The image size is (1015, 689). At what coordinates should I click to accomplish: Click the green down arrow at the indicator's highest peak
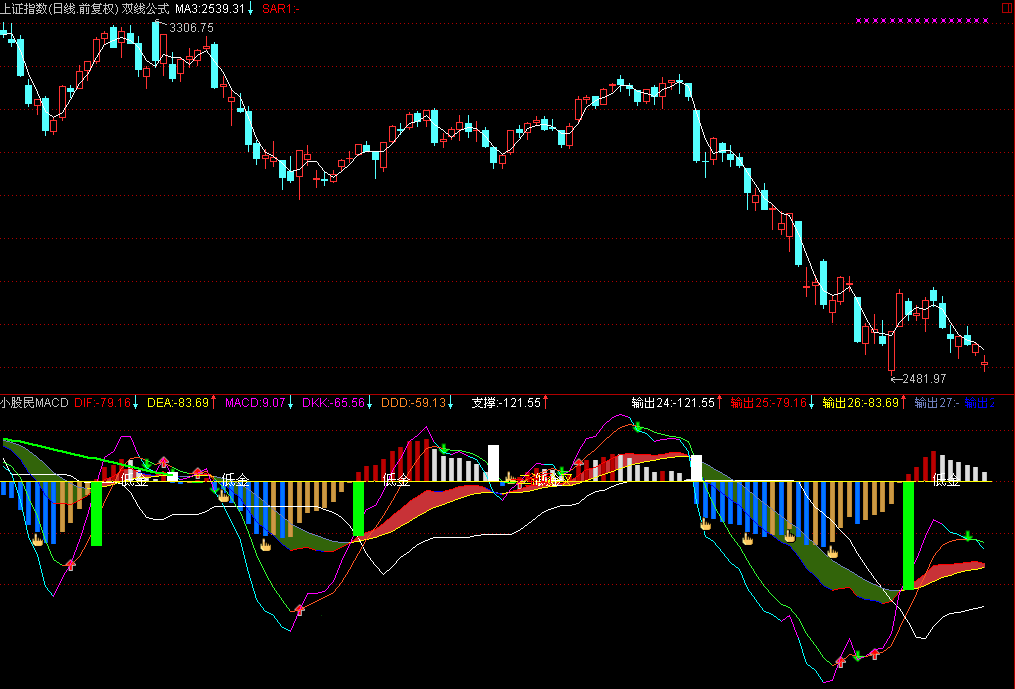[638, 427]
